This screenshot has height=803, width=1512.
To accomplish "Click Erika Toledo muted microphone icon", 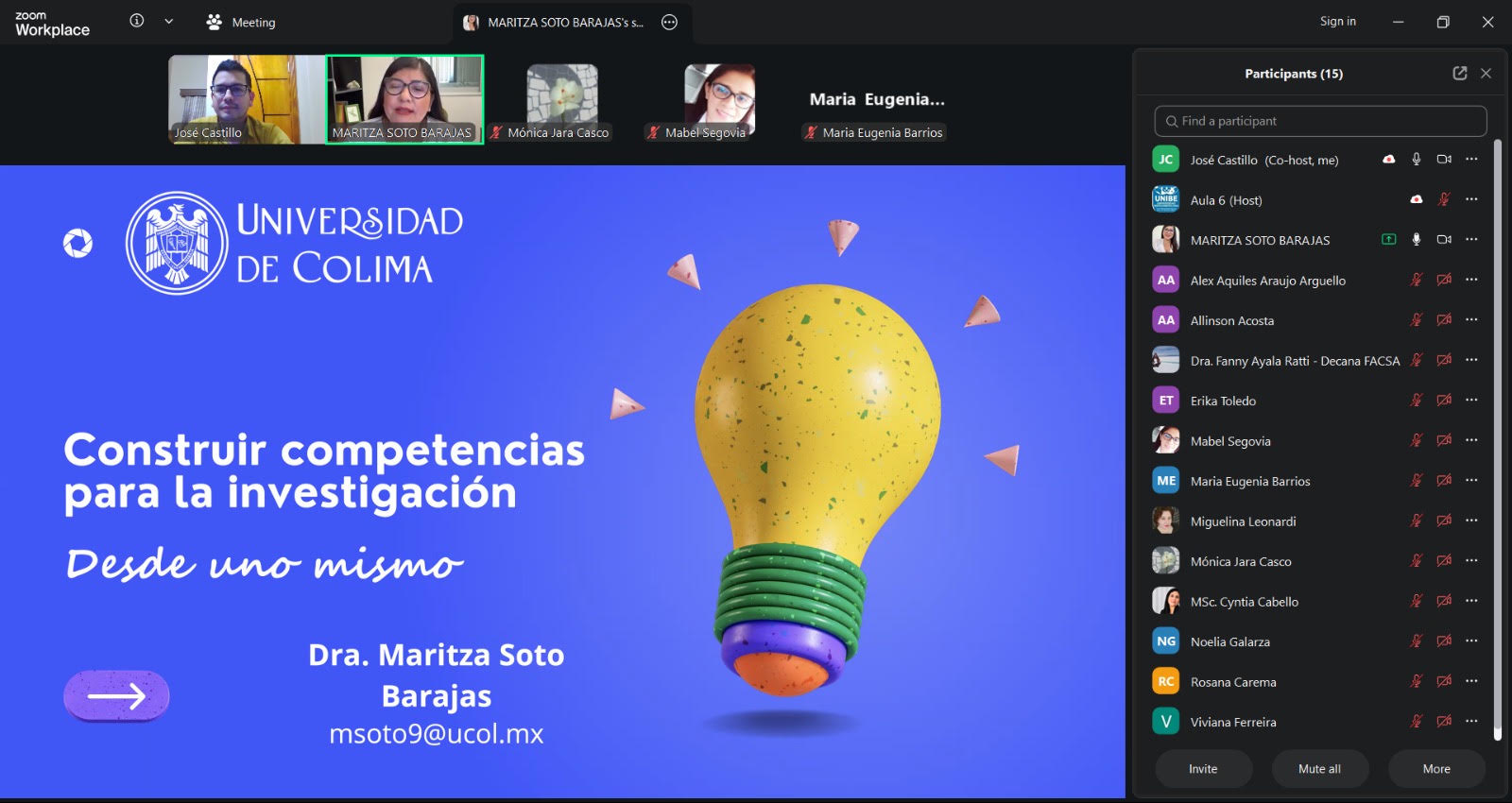I will point(1416,401).
